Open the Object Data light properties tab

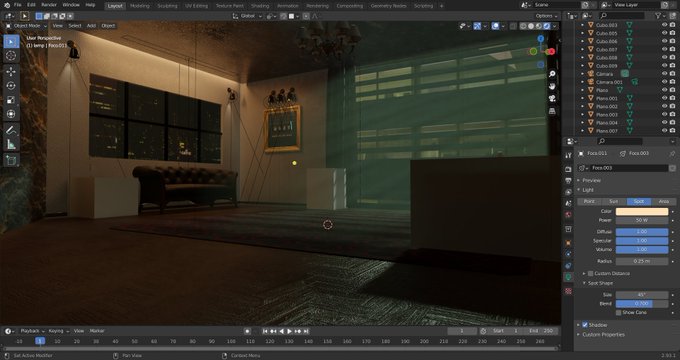568,277
